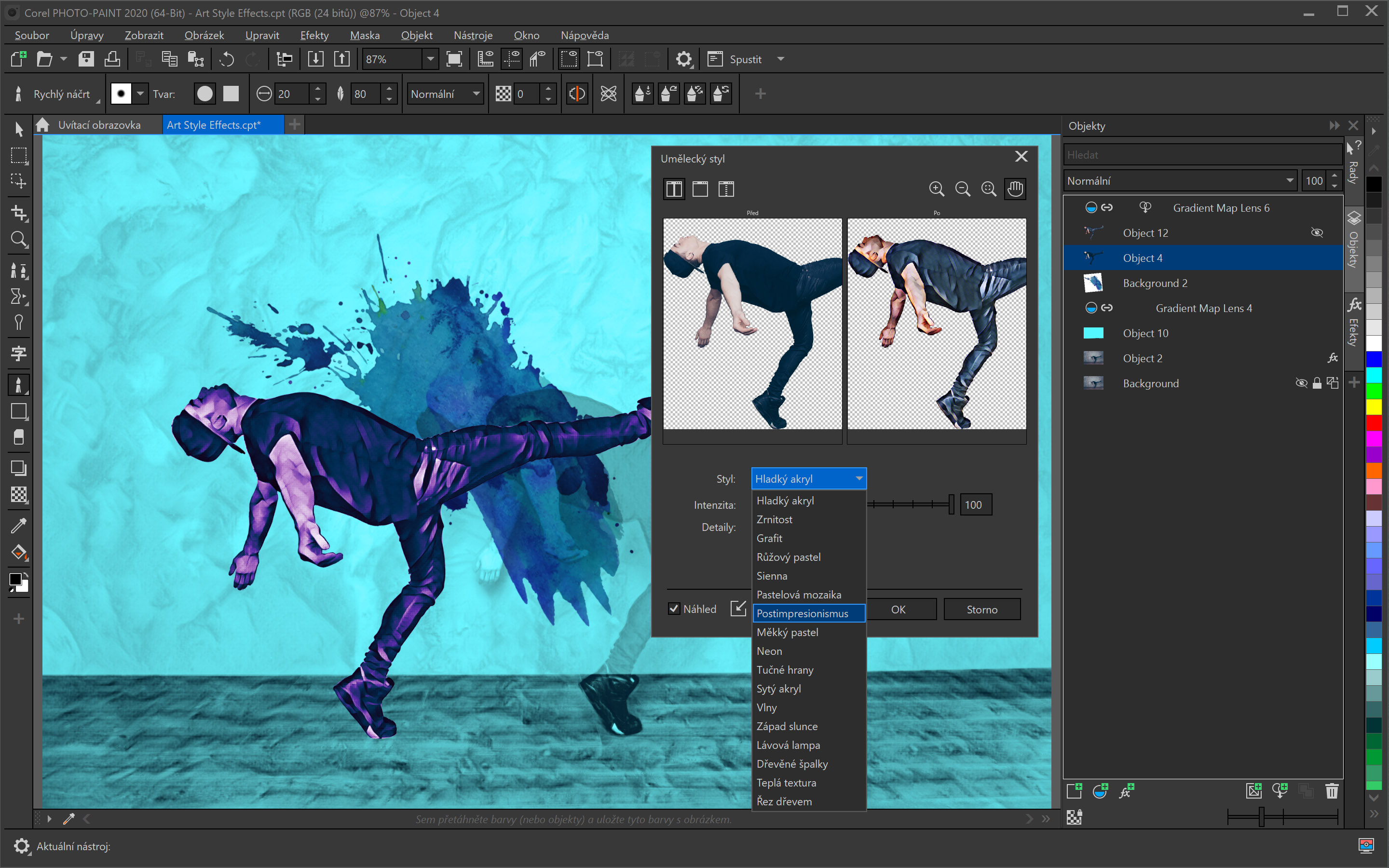
Task: Expand the Normální merge mode dropdown in Objekty panel
Action: point(1289,181)
